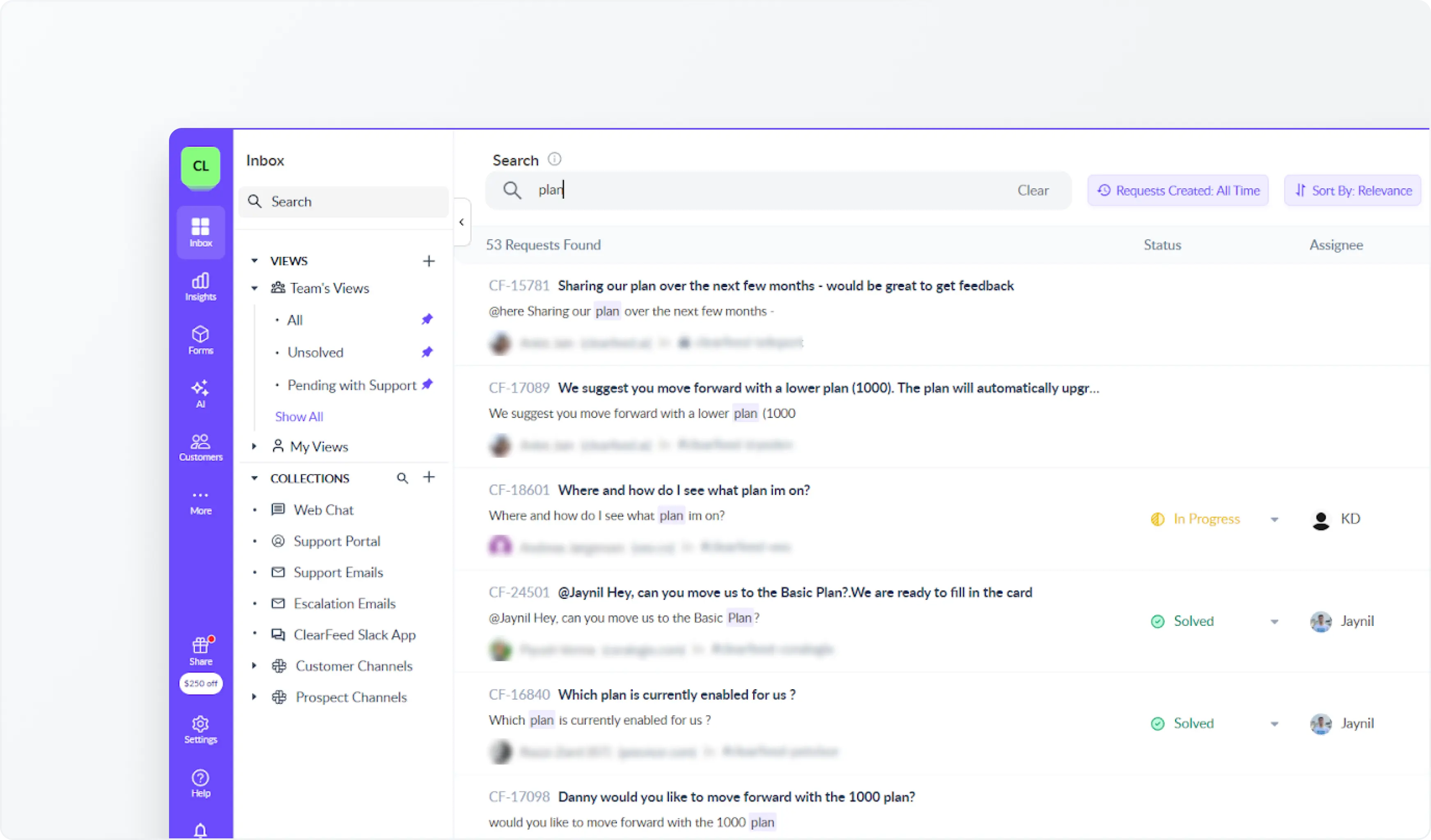
Task: Open the Support Emails collection
Action: click(x=338, y=572)
